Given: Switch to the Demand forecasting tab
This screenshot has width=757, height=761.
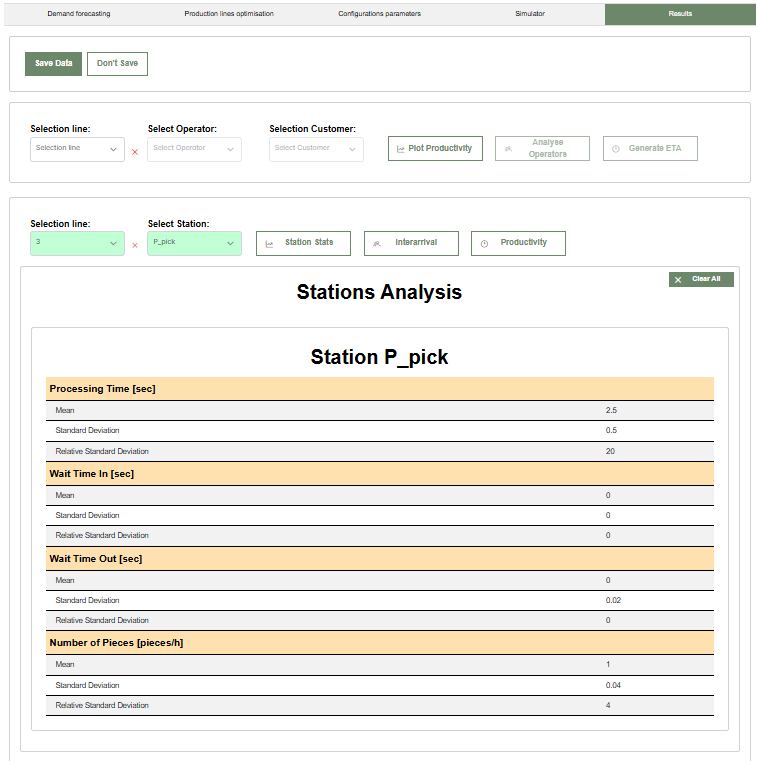Looking at the screenshot, I should click(x=79, y=14).
